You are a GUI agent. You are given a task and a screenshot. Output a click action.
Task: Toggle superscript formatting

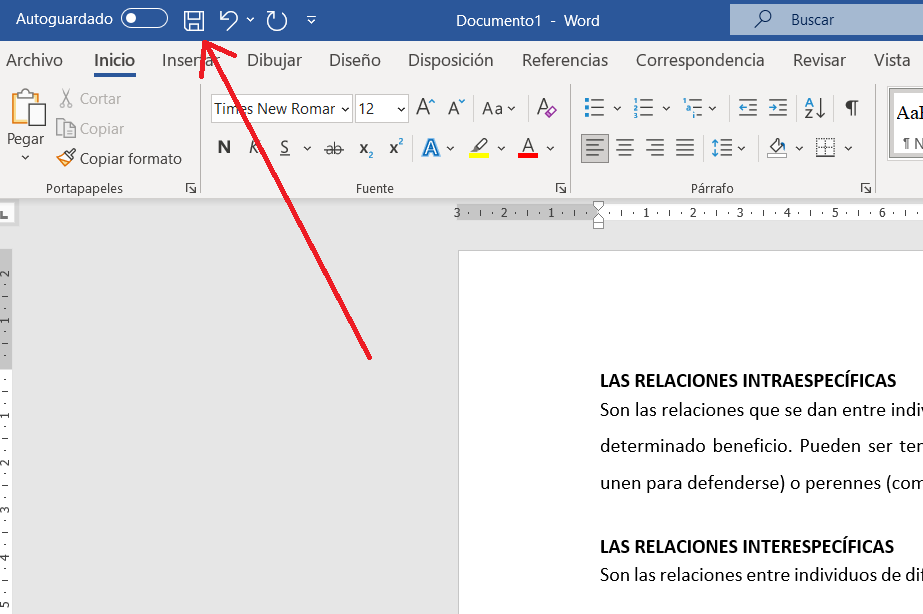pos(396,147)
